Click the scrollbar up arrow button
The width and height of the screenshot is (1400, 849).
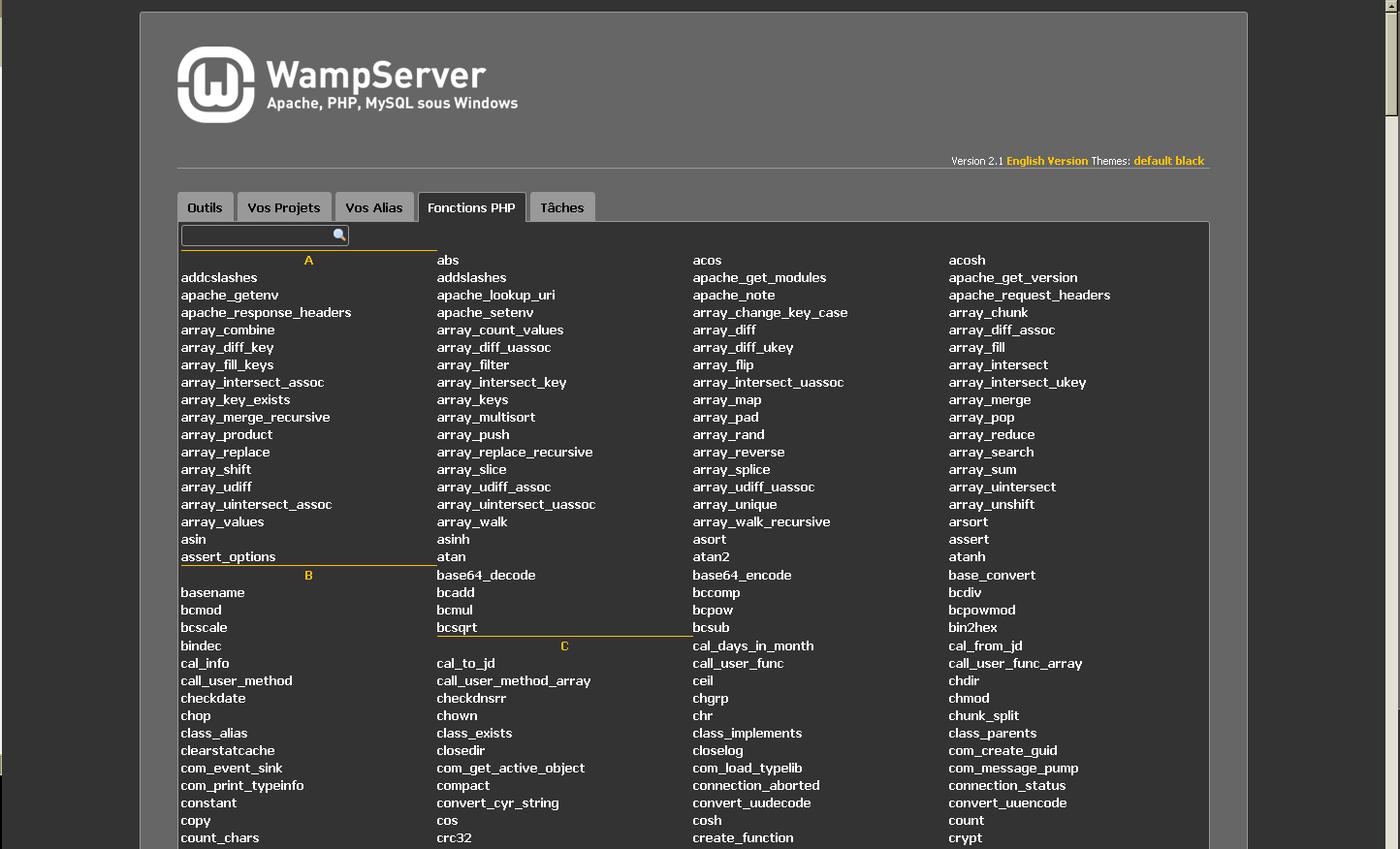1392,6
